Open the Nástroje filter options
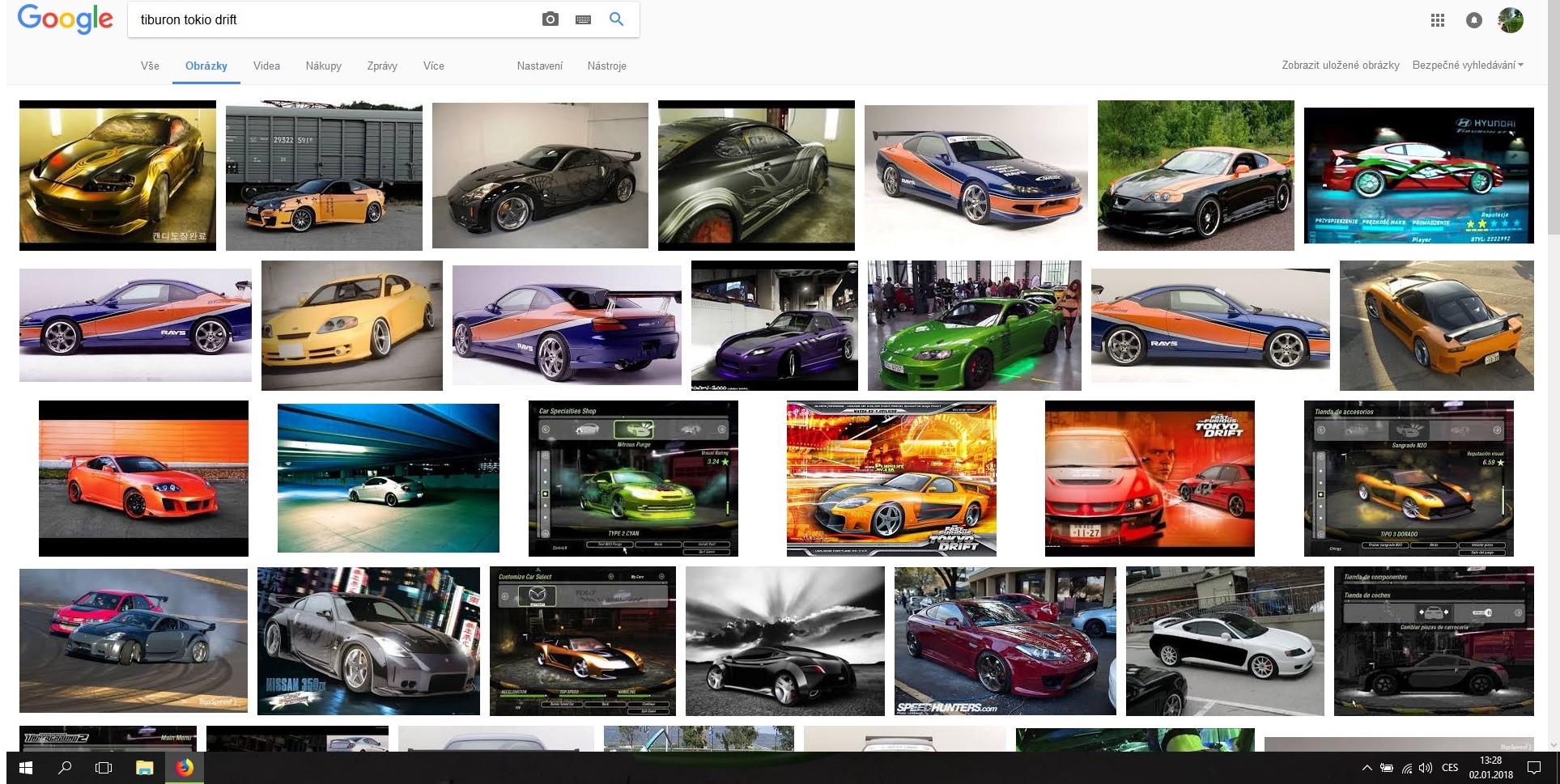The height and width of the screenshot is (784, 1560). point(606,66)
